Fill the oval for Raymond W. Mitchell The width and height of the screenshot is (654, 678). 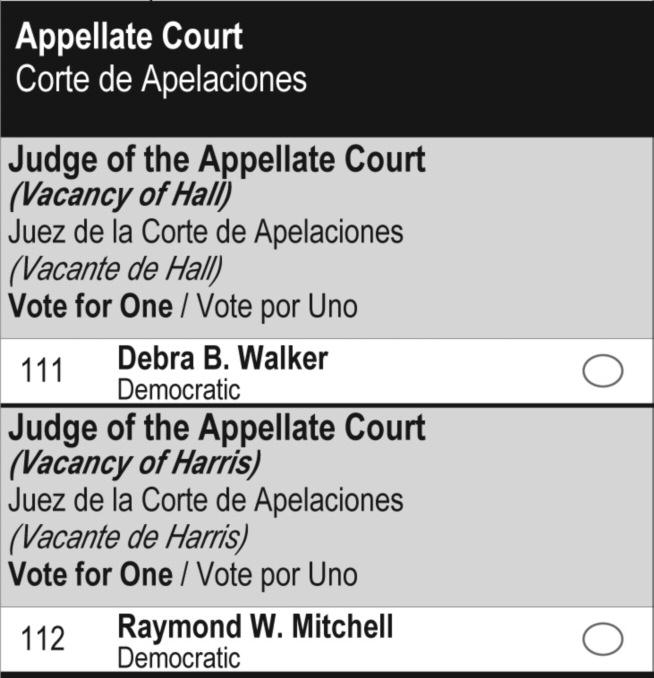click(x=602, y=640)
